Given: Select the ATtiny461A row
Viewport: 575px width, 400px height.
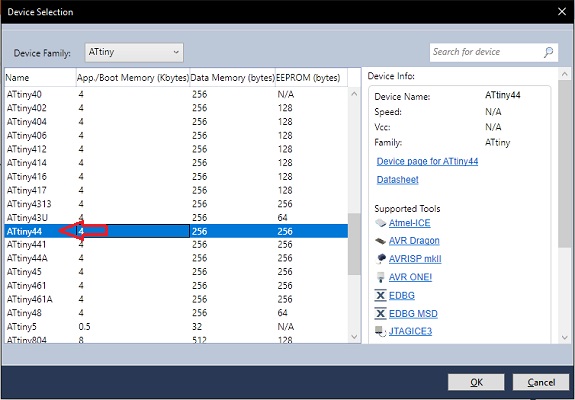Looking at the screenshot, I should (x=176, y=299).
